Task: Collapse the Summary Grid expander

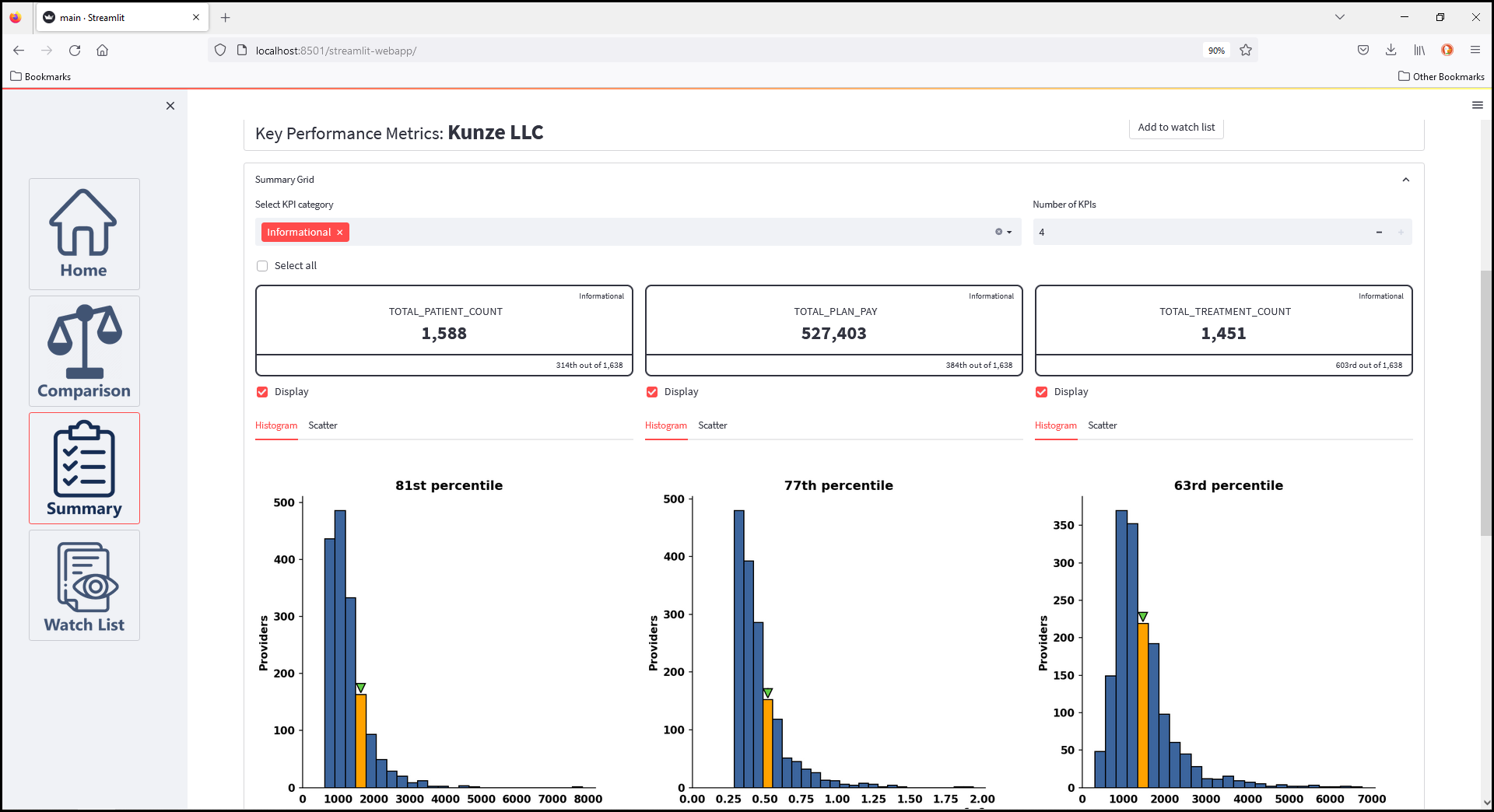Action: (1405, 180)
